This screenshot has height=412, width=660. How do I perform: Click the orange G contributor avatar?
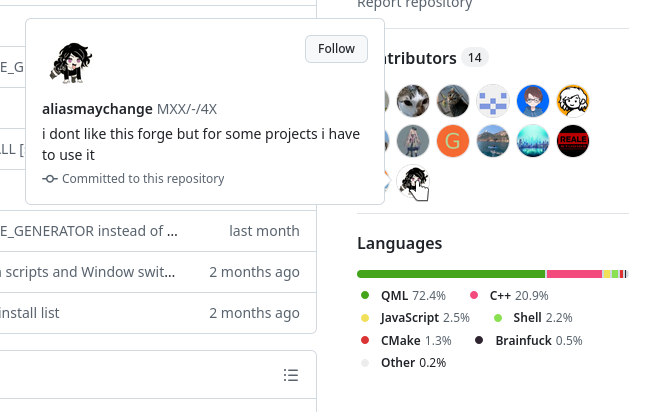click(x=453, y=141)
